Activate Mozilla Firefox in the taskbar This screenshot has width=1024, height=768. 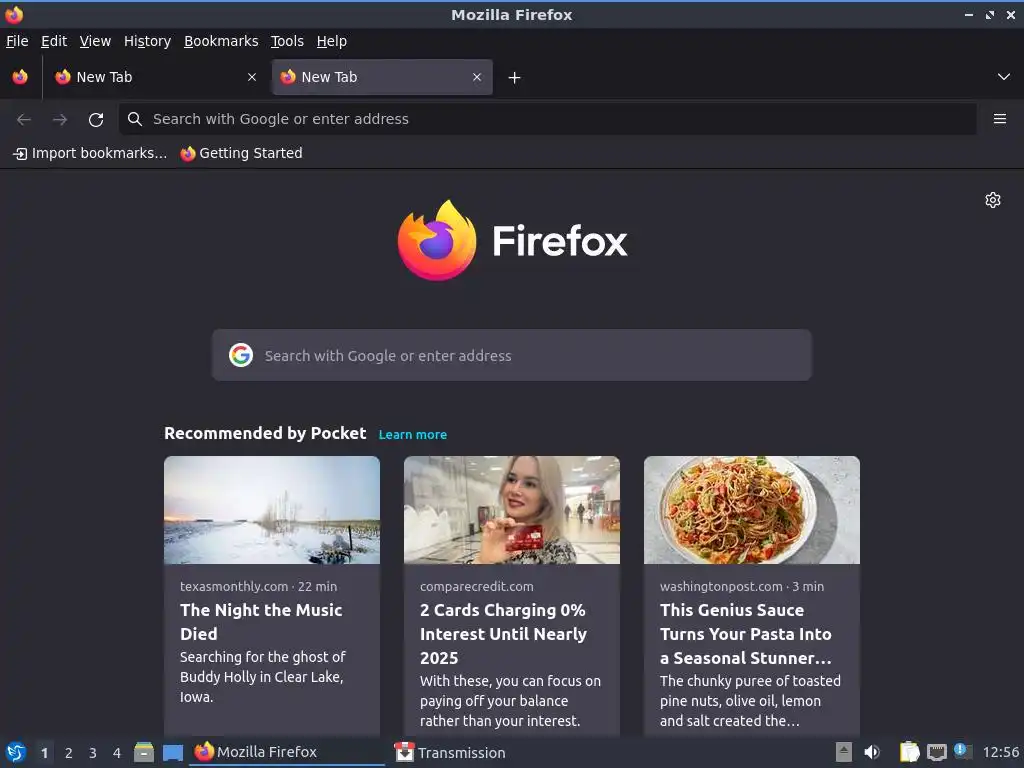coord(287,752)
